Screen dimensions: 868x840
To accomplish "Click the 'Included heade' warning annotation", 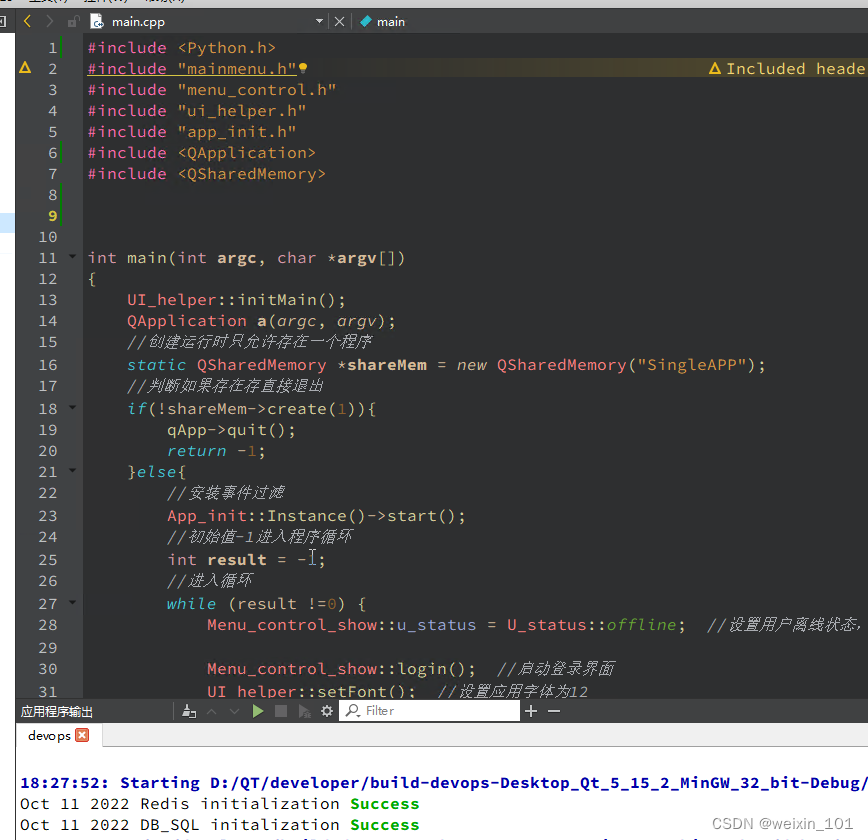I will click(787, 69).
